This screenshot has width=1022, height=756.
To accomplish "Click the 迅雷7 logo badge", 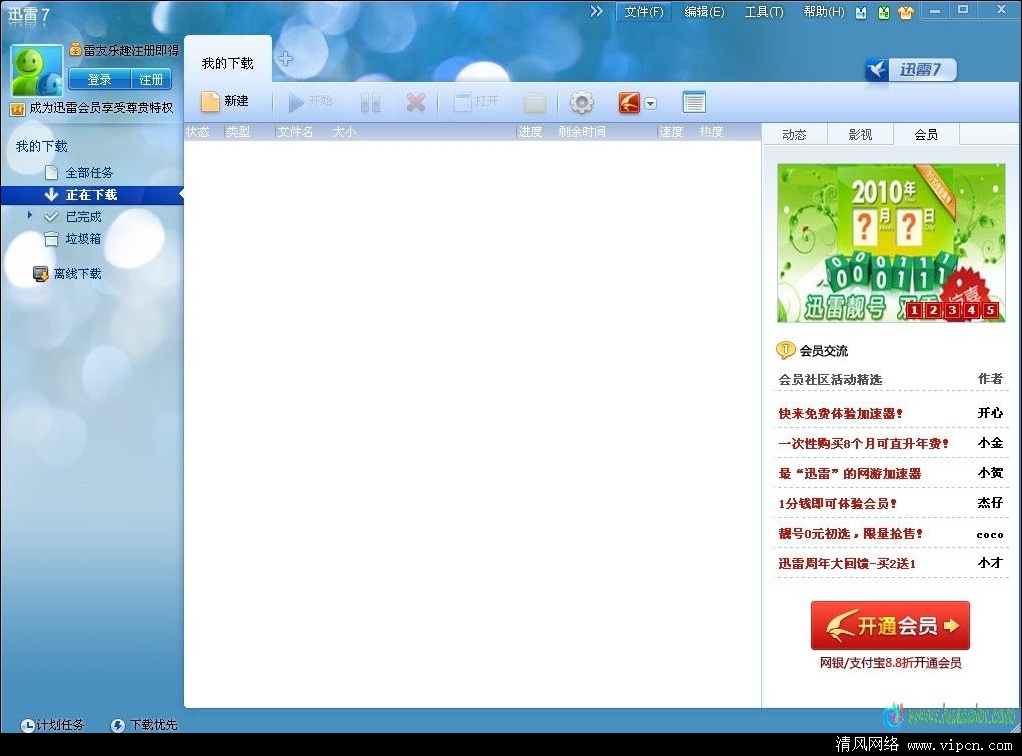I will 911,70.
